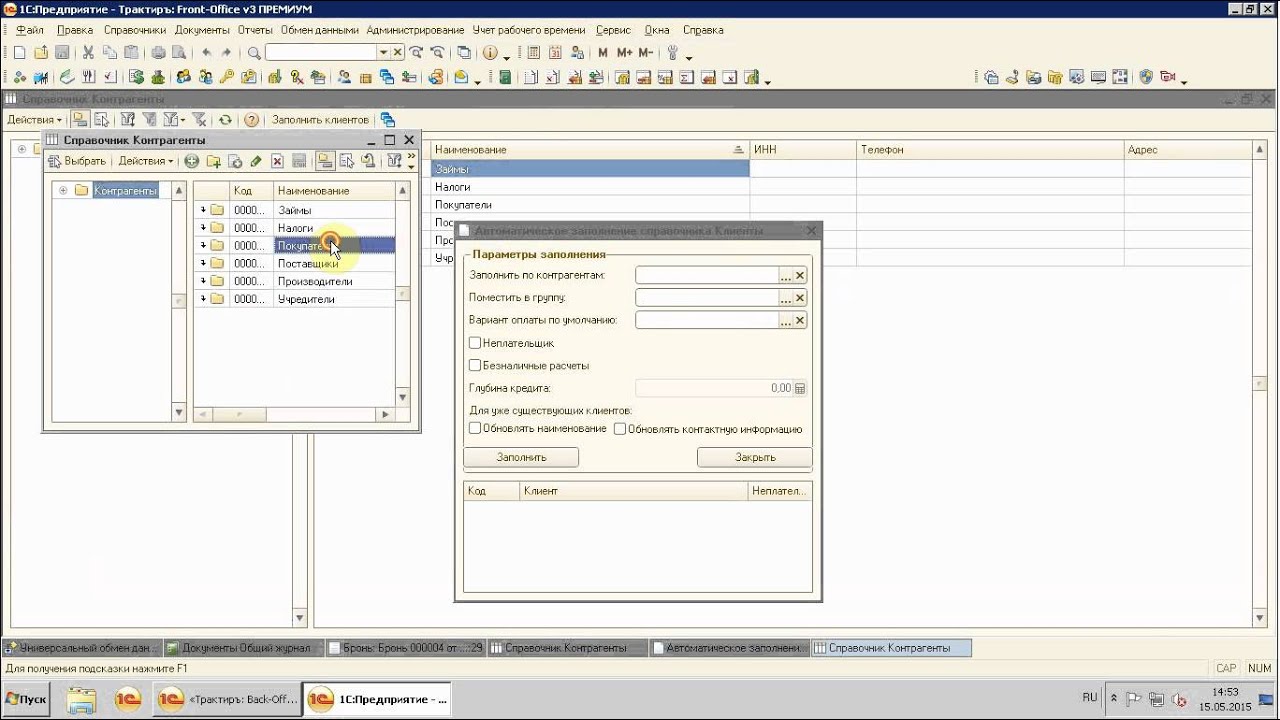Click the Заполнить по контрагентам input field

click(707, 275)
